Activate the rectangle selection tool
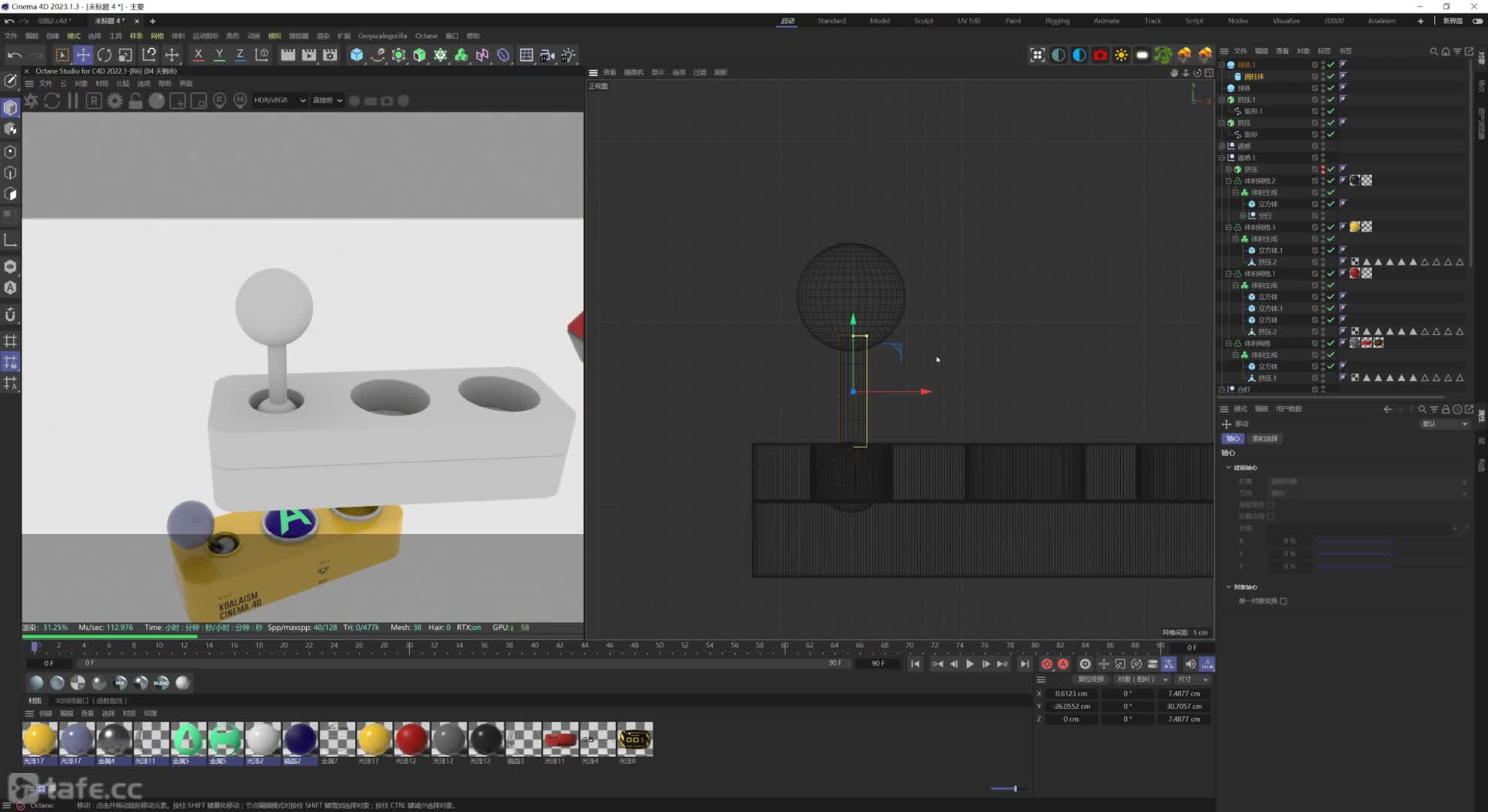Screen dimensions: 1488x812 (x=62, y=55)
